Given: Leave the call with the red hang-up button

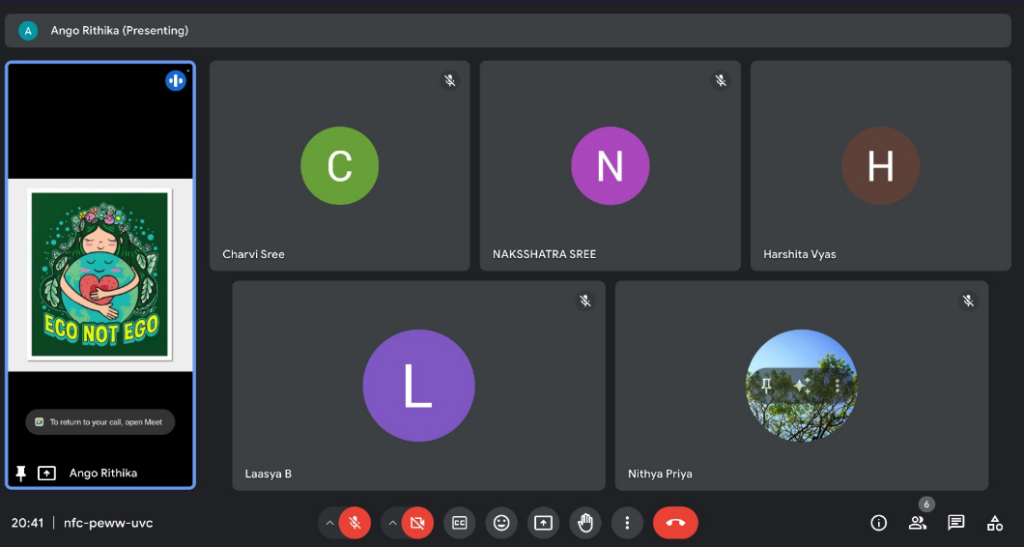Looking at the screenshot, I should click(x=675, y=522).
